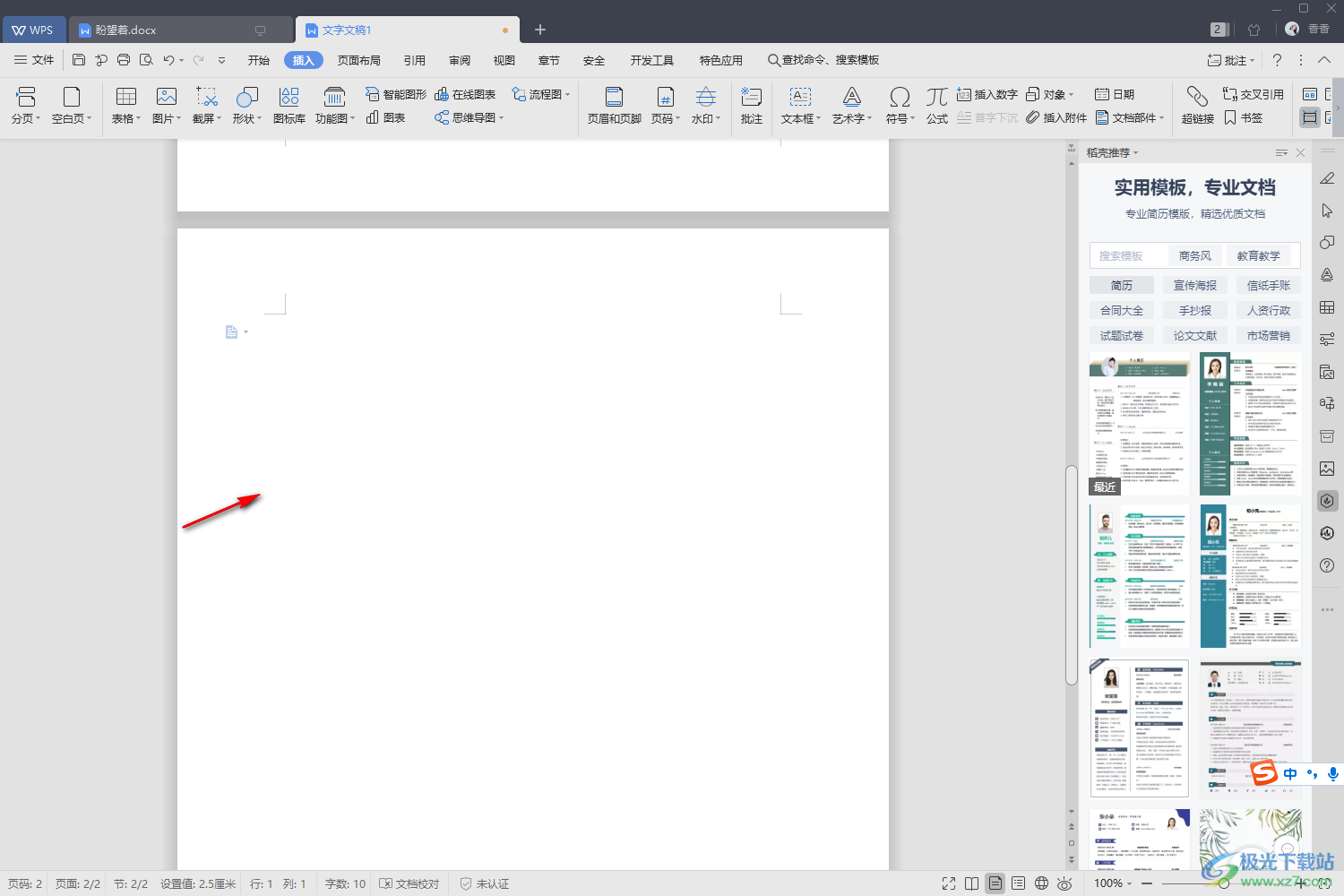Click the help icon in right sidebar
The height and width of the screenshot is (896, 1344).
pos(1327,565)
